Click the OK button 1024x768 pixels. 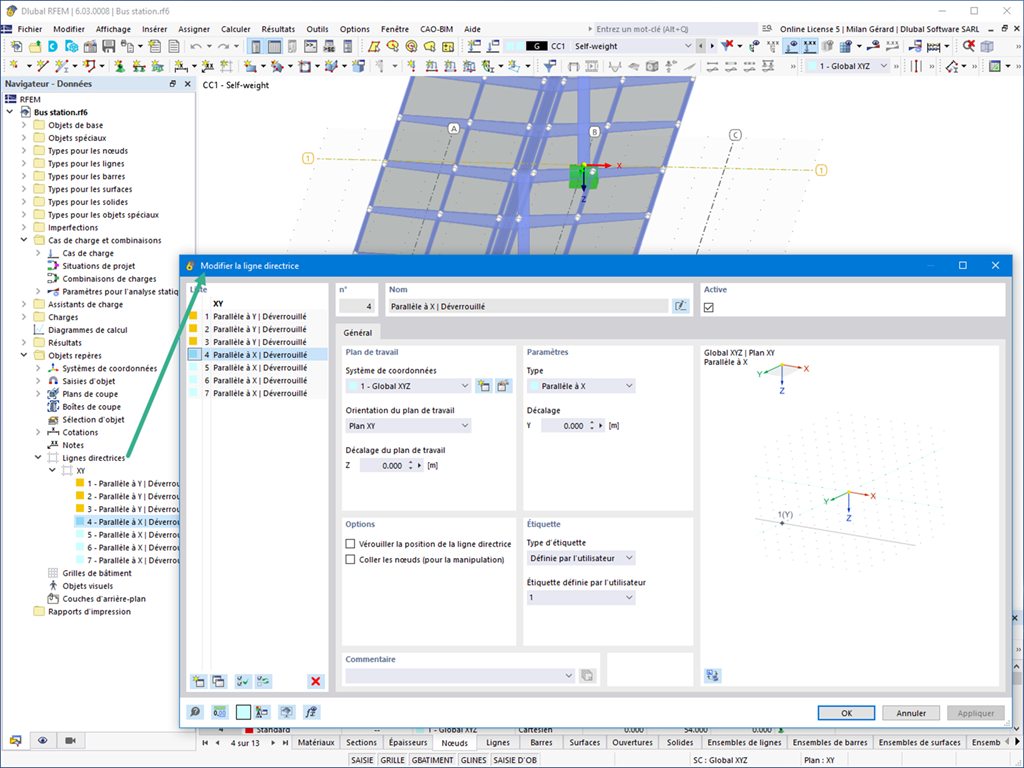846,713
